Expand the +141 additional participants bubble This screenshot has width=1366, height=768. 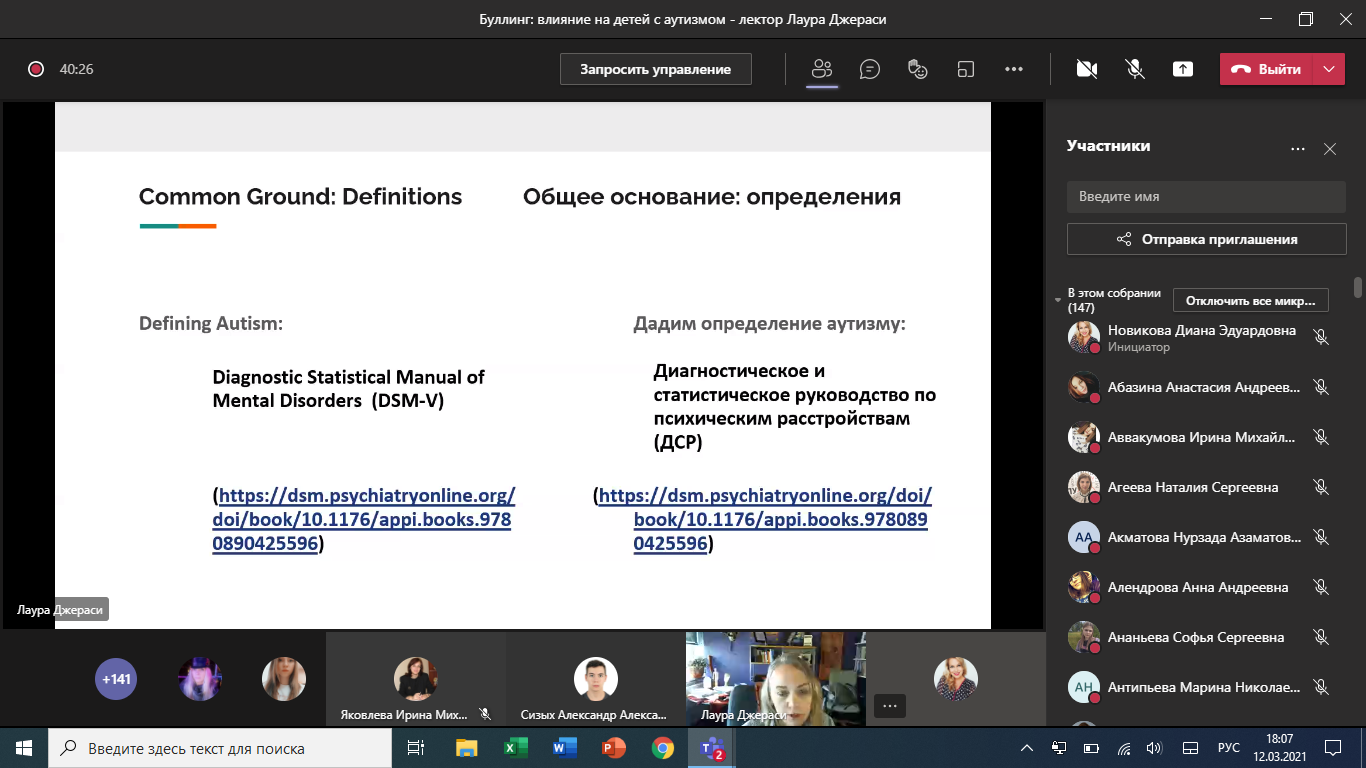point(114,679)
